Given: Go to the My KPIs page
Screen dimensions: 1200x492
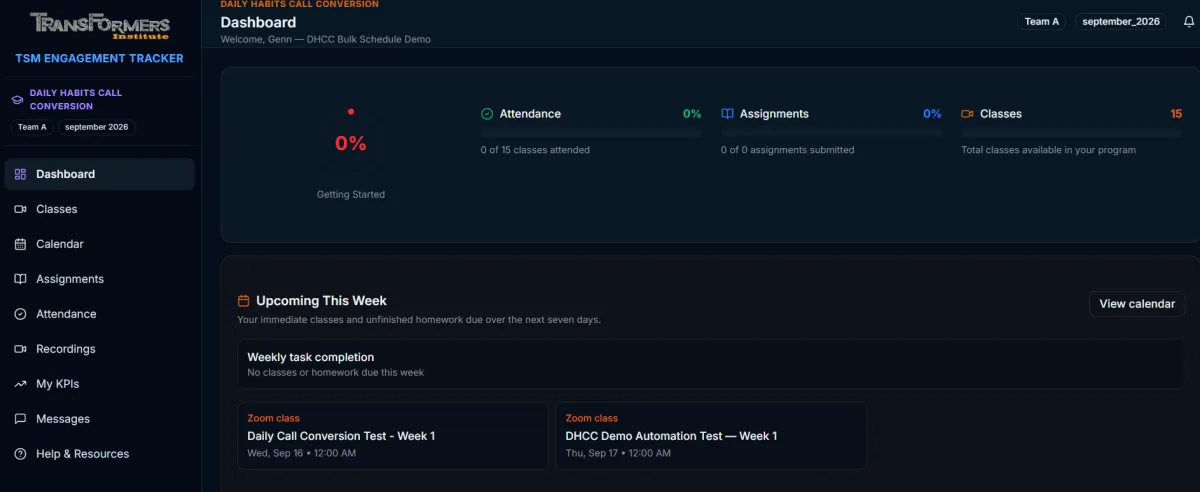Looking at the screenshot, I should (100, 384).
